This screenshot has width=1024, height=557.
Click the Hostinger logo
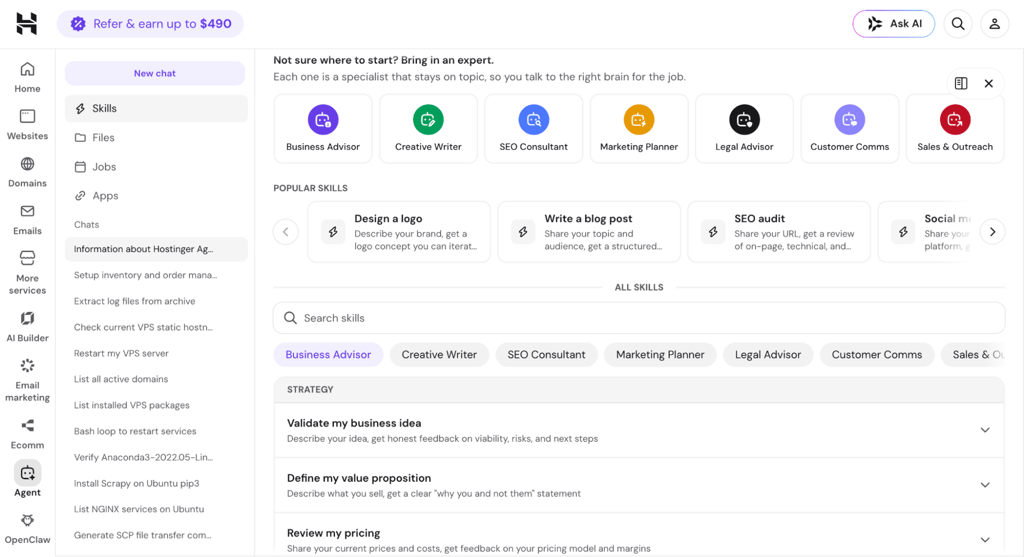point(27,24)
